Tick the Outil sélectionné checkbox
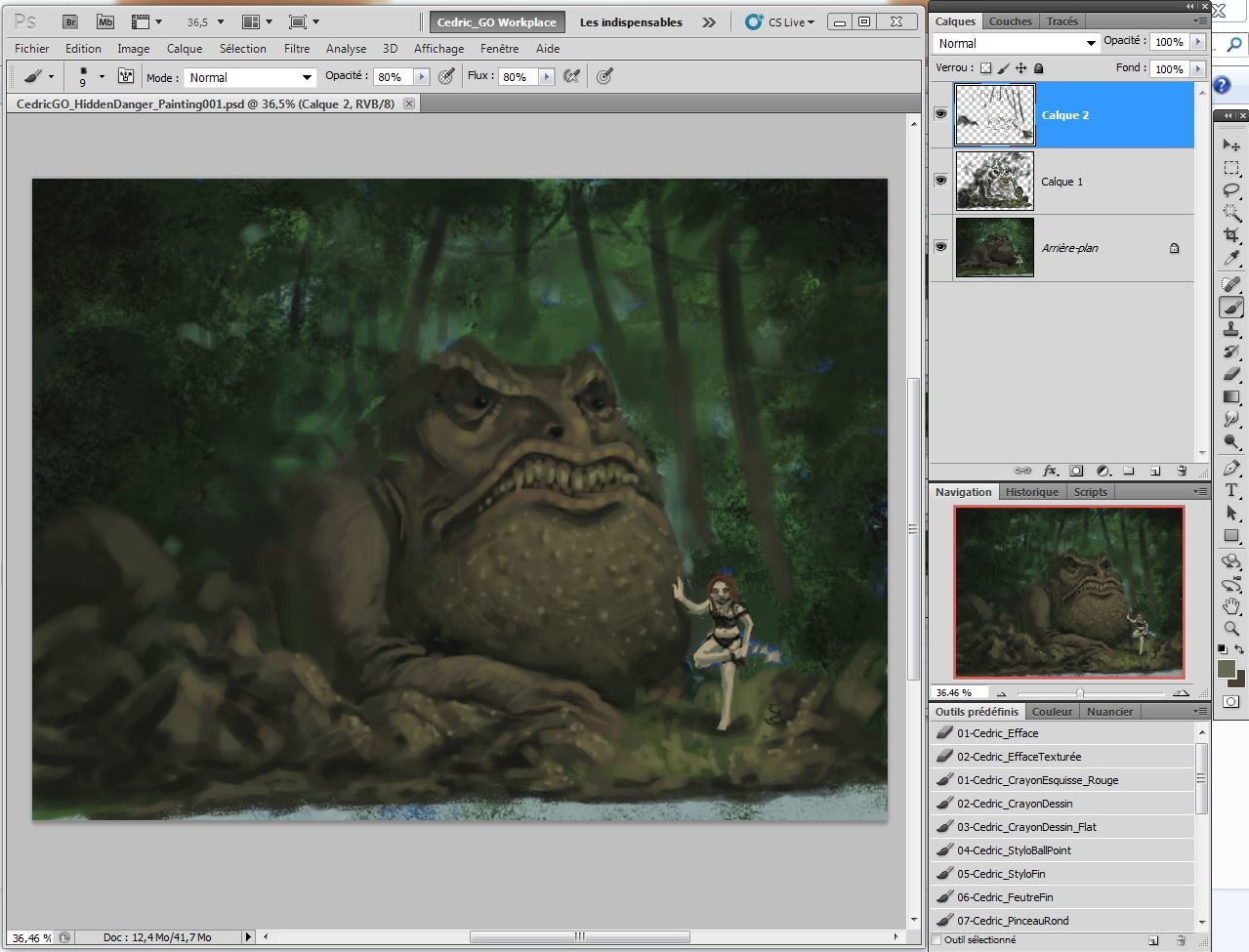Image resolution: width=1249 pixels, height=952 pixels. (937, 940)
